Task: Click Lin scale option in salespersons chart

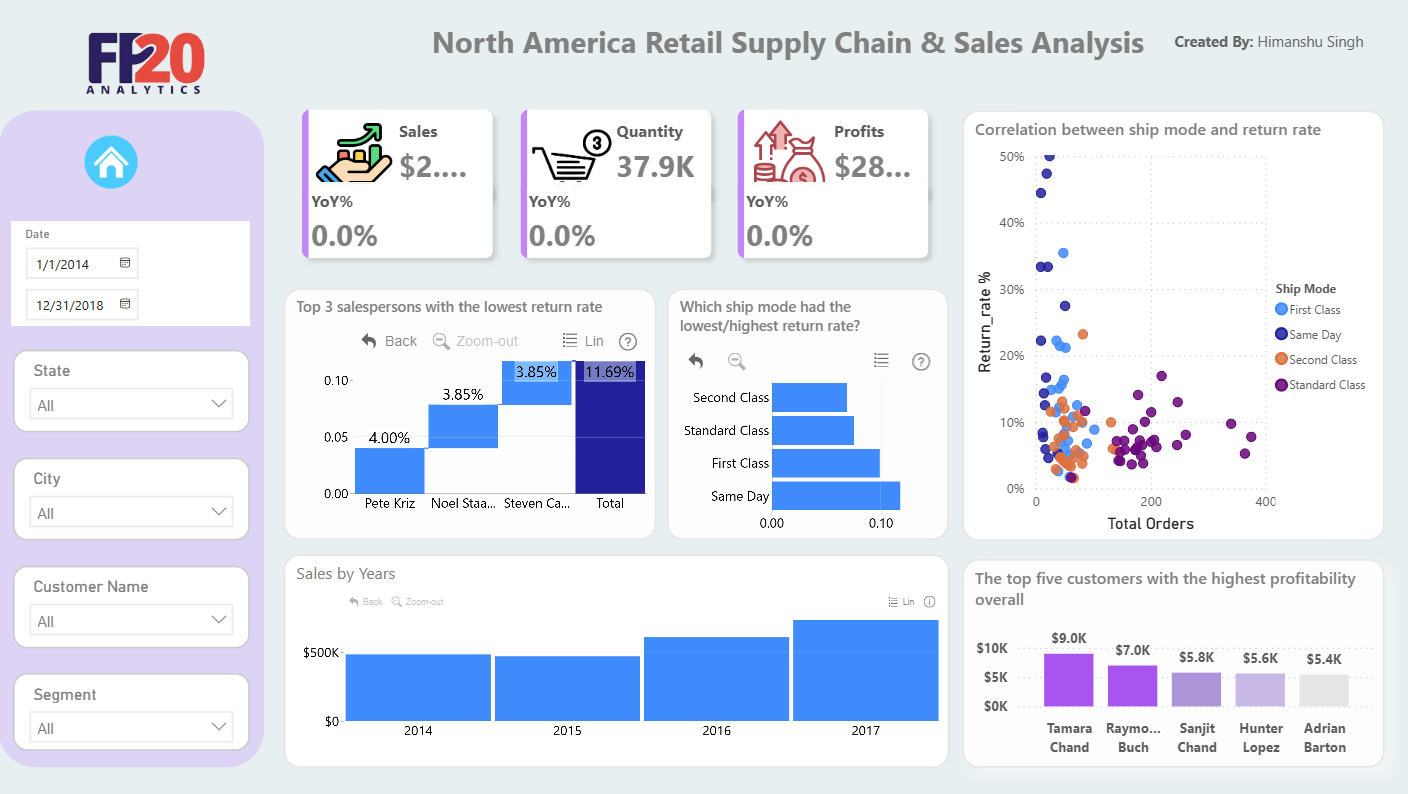Action: click(583, 341)
